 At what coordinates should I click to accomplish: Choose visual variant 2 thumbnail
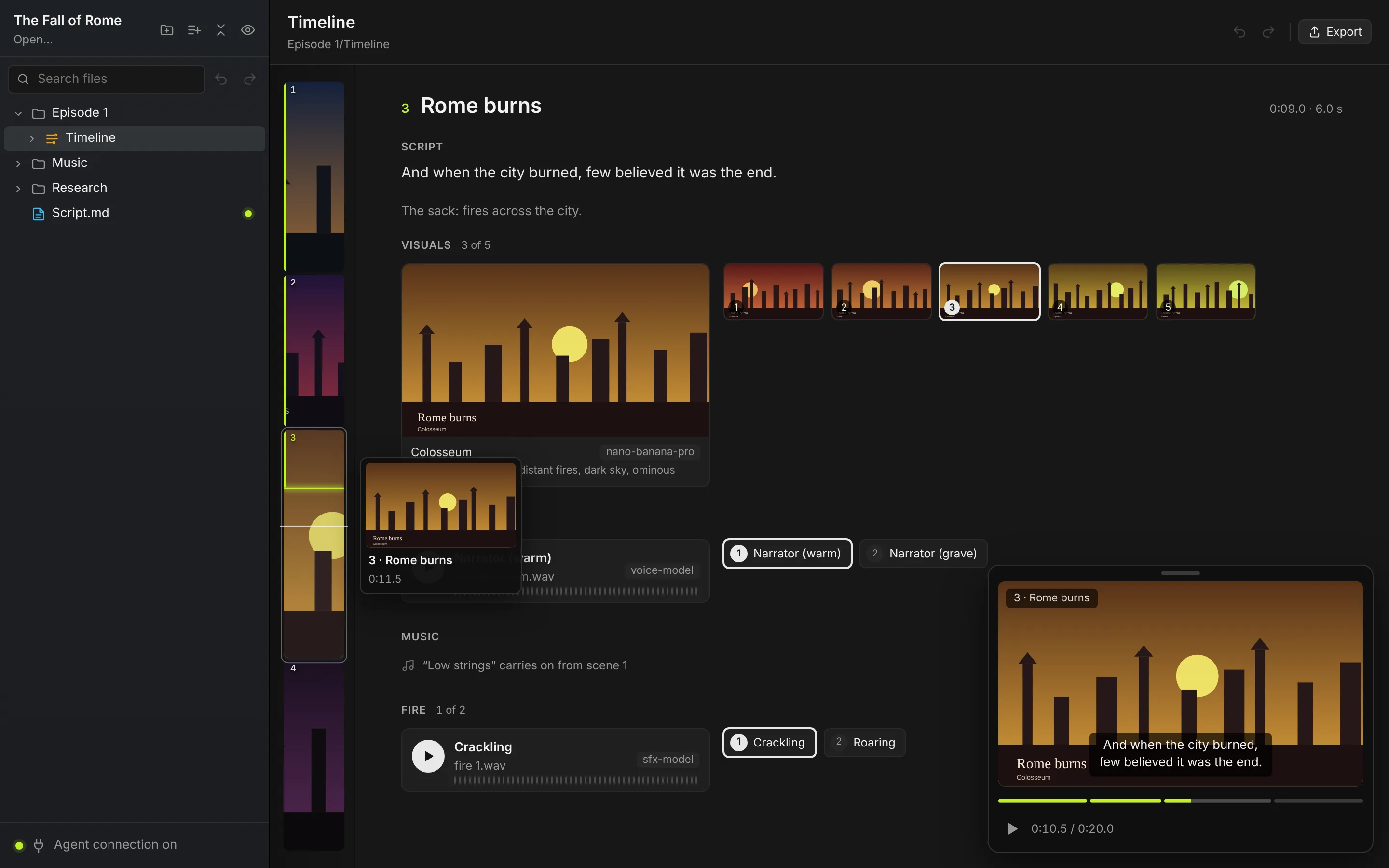881,292
